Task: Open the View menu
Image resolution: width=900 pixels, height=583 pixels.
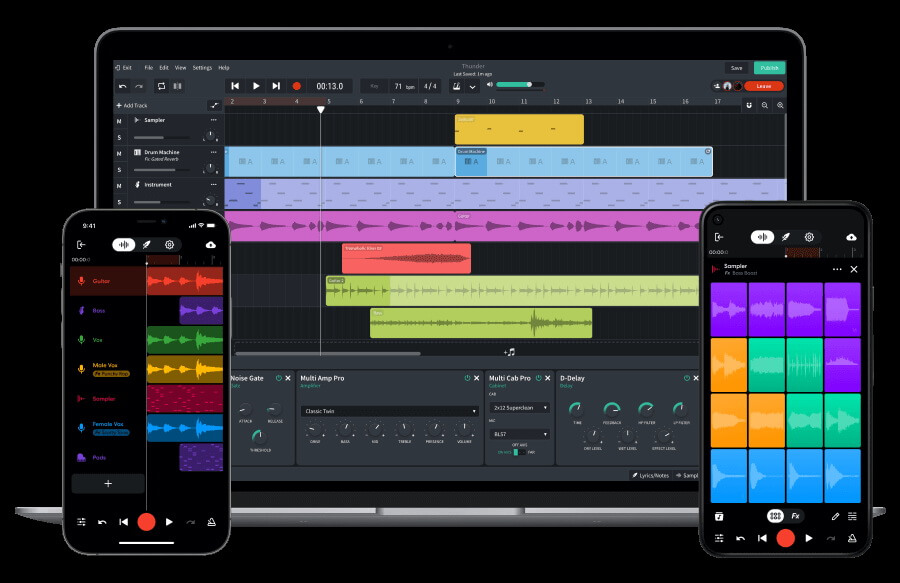Action: (180, 68)
